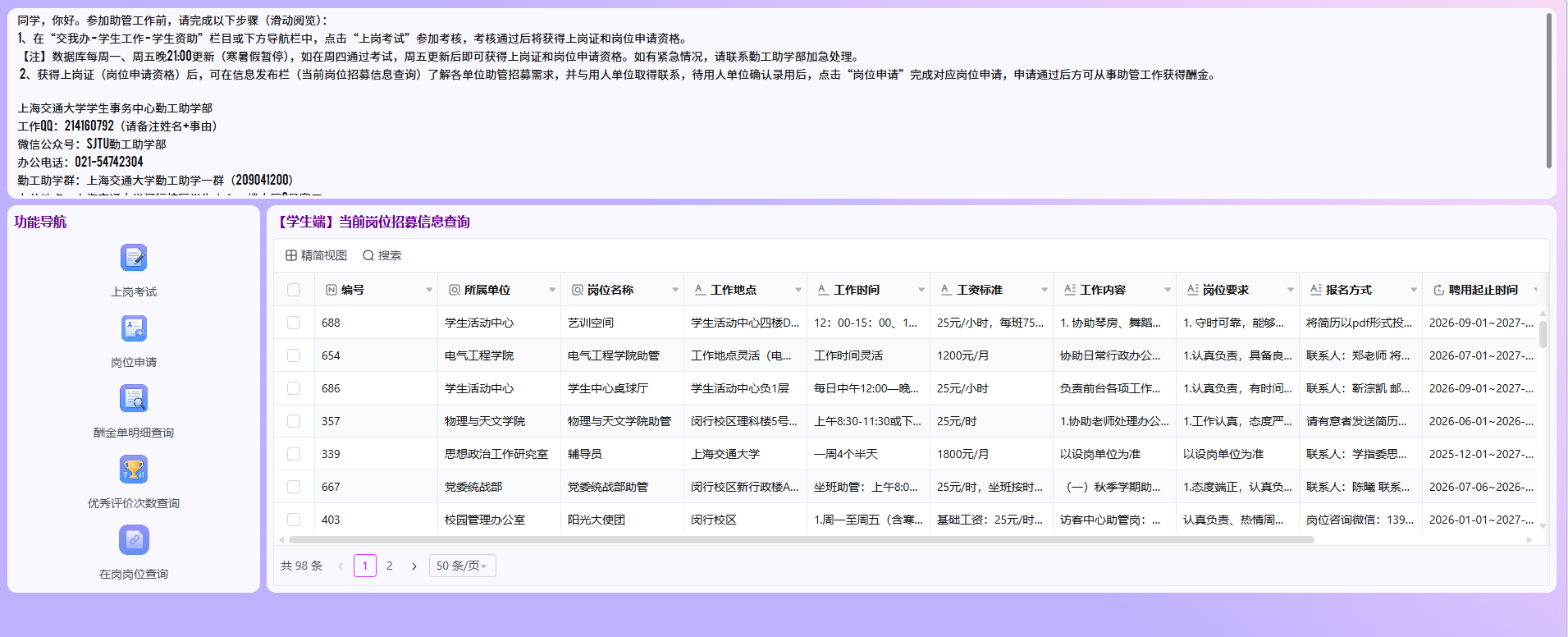Go to page 2 of results

pyautogui.click(x=390, y=566)
